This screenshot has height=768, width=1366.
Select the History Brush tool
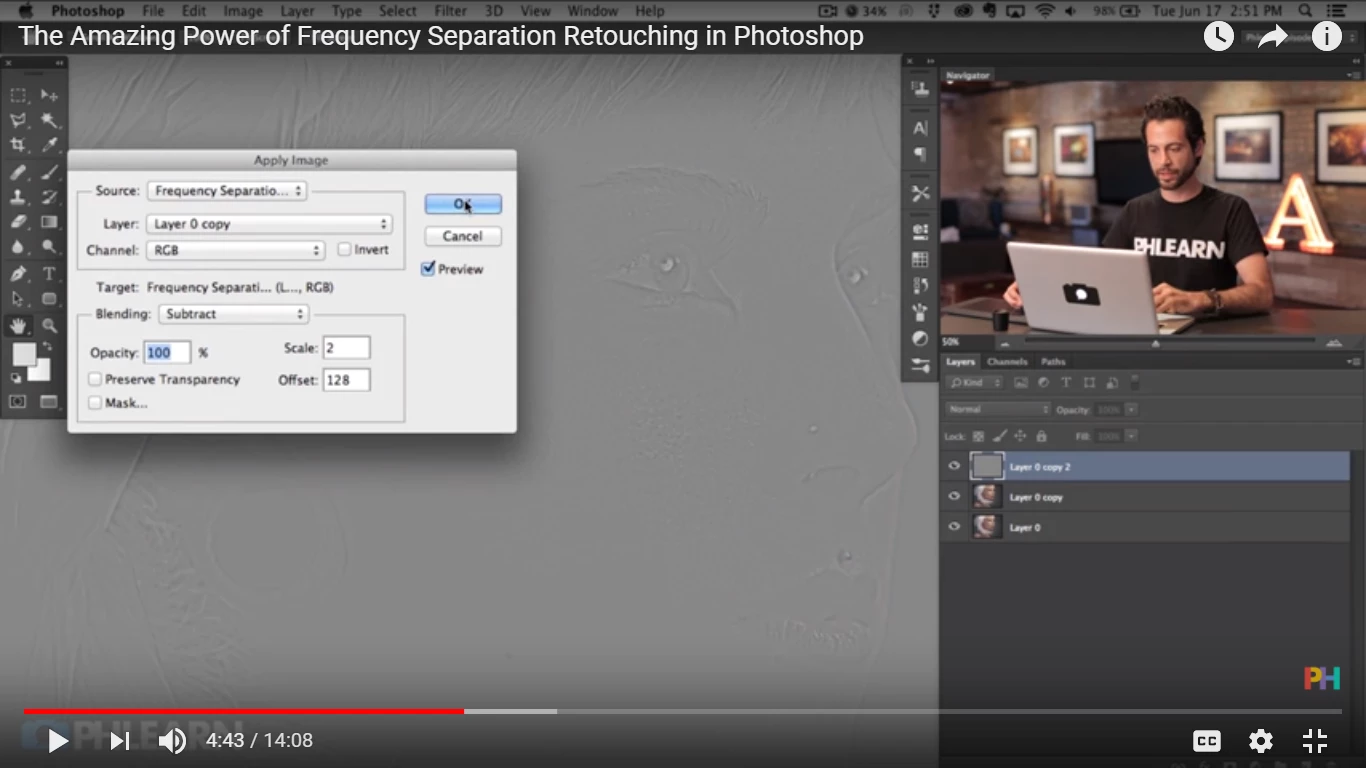[49, 197]
